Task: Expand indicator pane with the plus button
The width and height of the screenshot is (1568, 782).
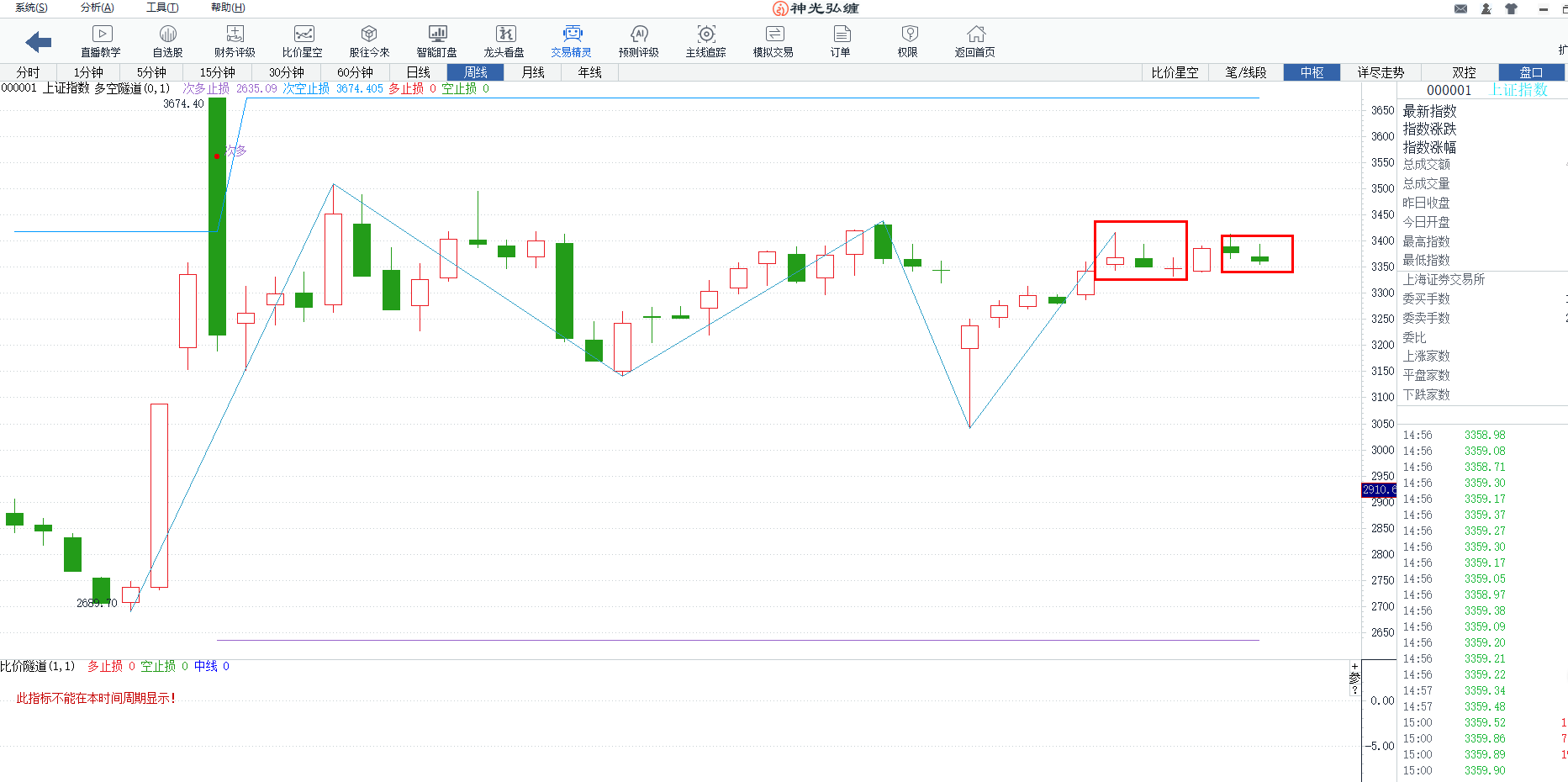Action: (x=1354, y=666)
